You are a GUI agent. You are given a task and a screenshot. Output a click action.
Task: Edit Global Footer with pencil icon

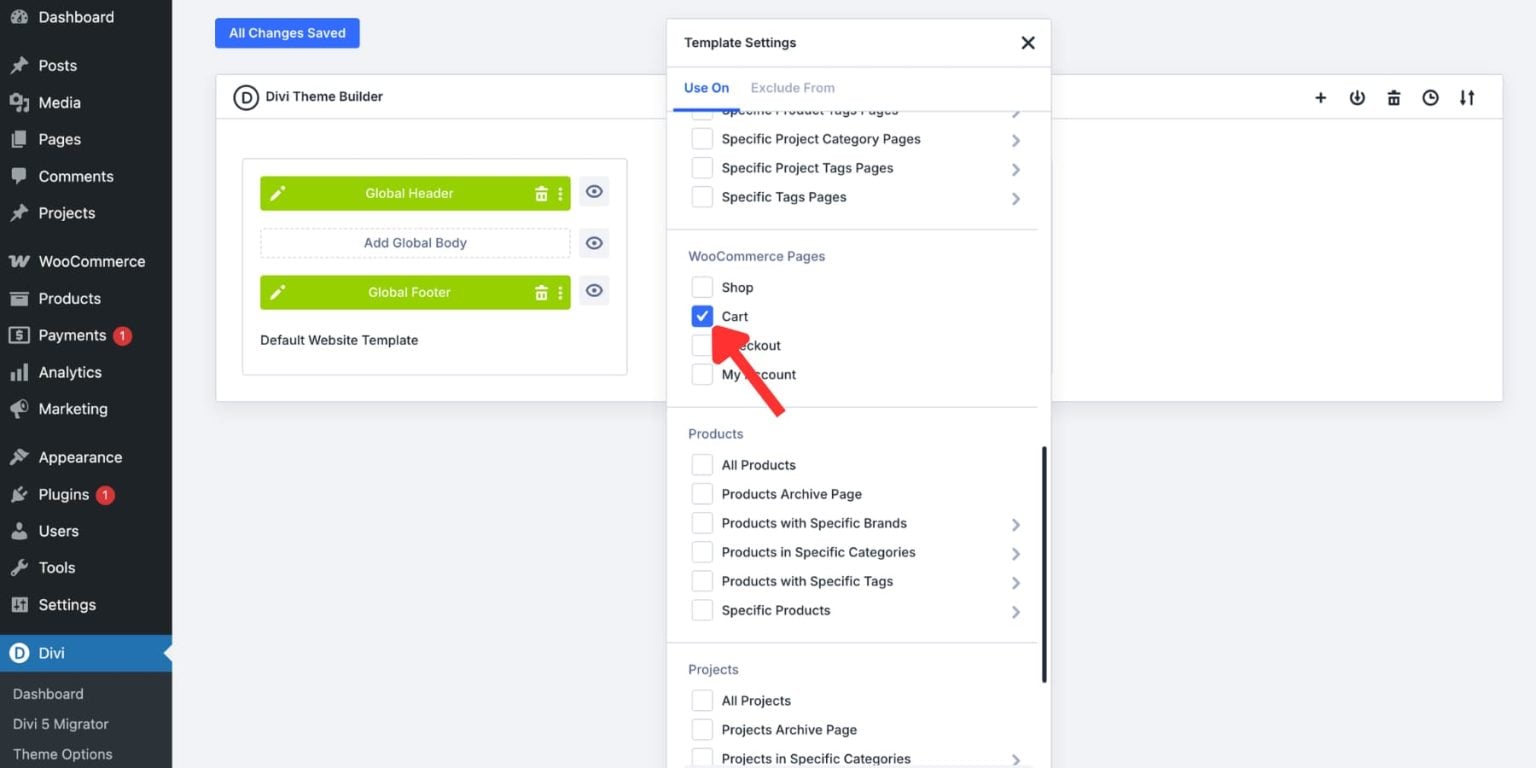pyautogui.click(x=278, y=292)
